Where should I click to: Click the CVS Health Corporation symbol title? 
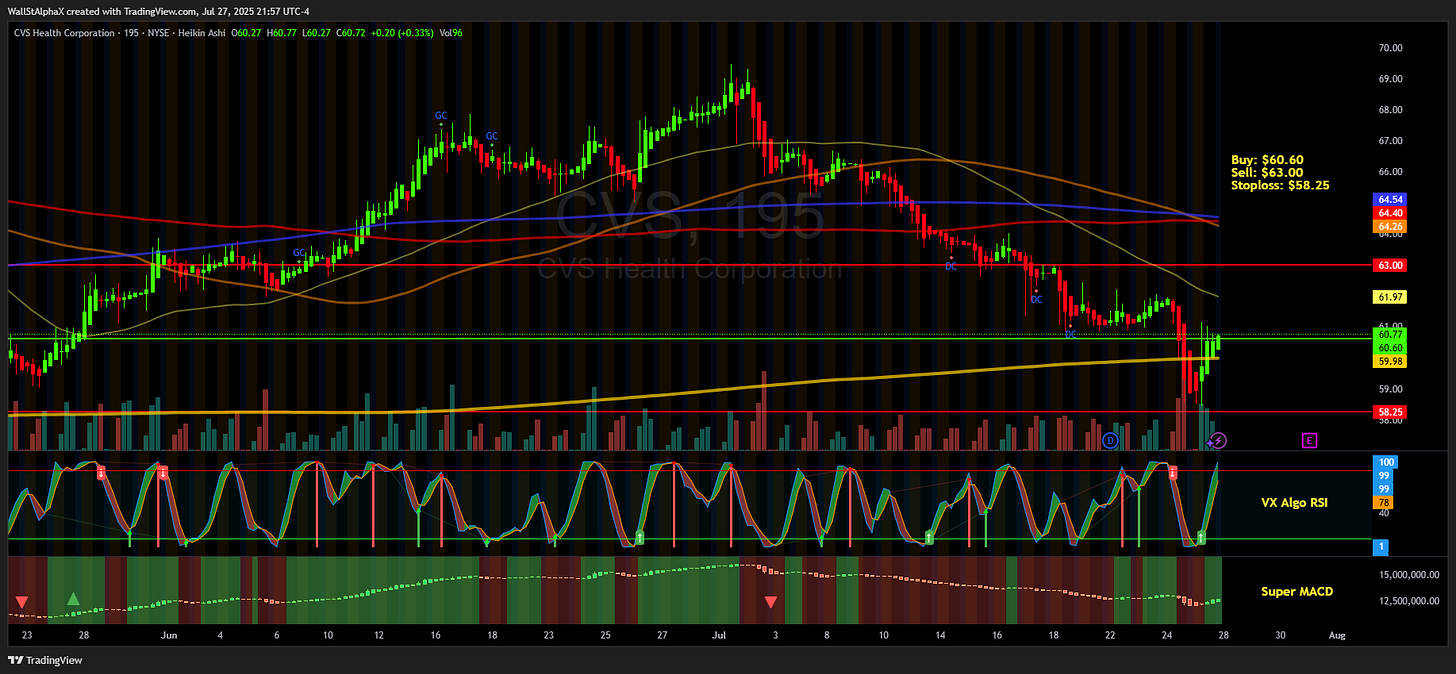click(x=65, y=33)
